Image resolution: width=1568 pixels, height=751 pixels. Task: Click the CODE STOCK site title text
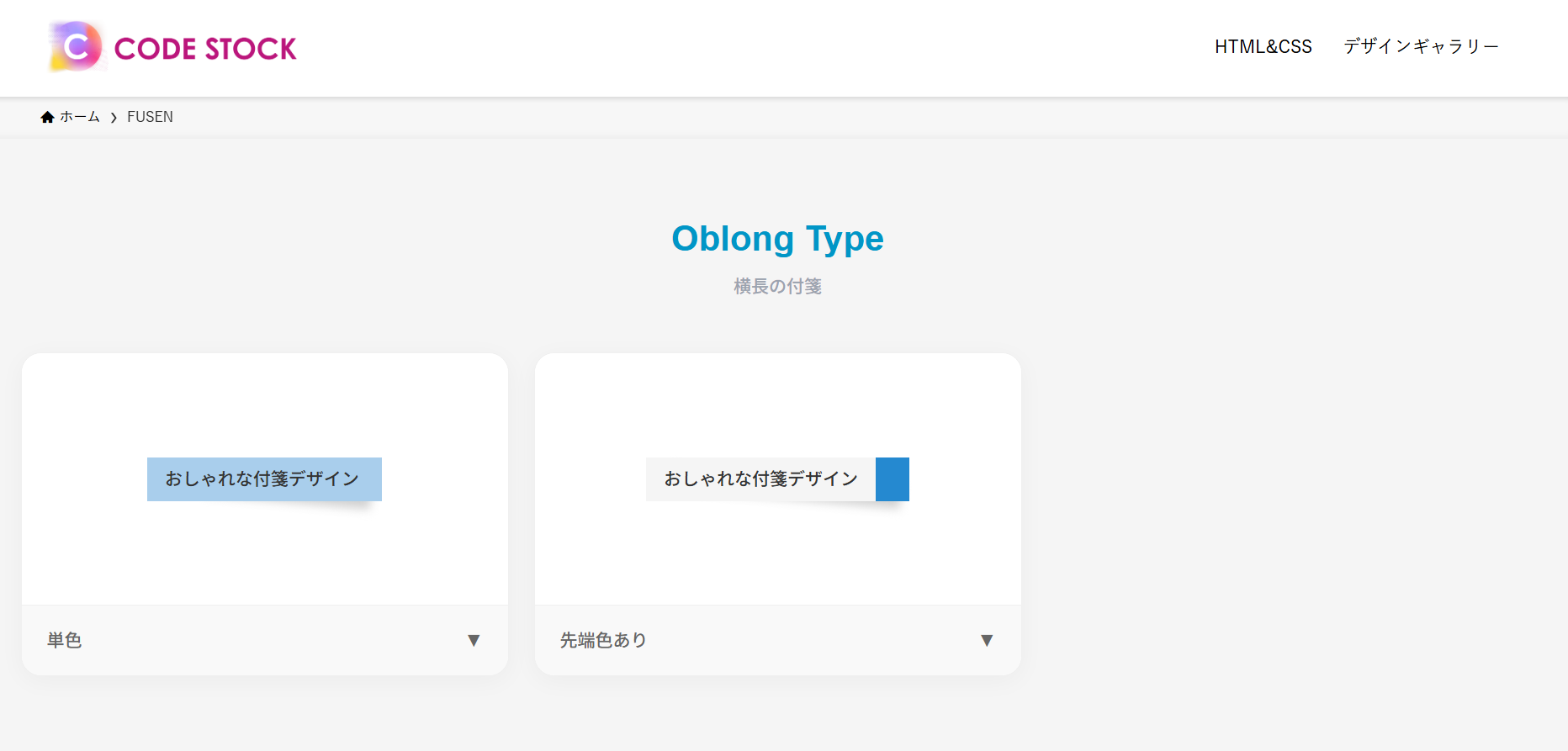pos(204,49)
